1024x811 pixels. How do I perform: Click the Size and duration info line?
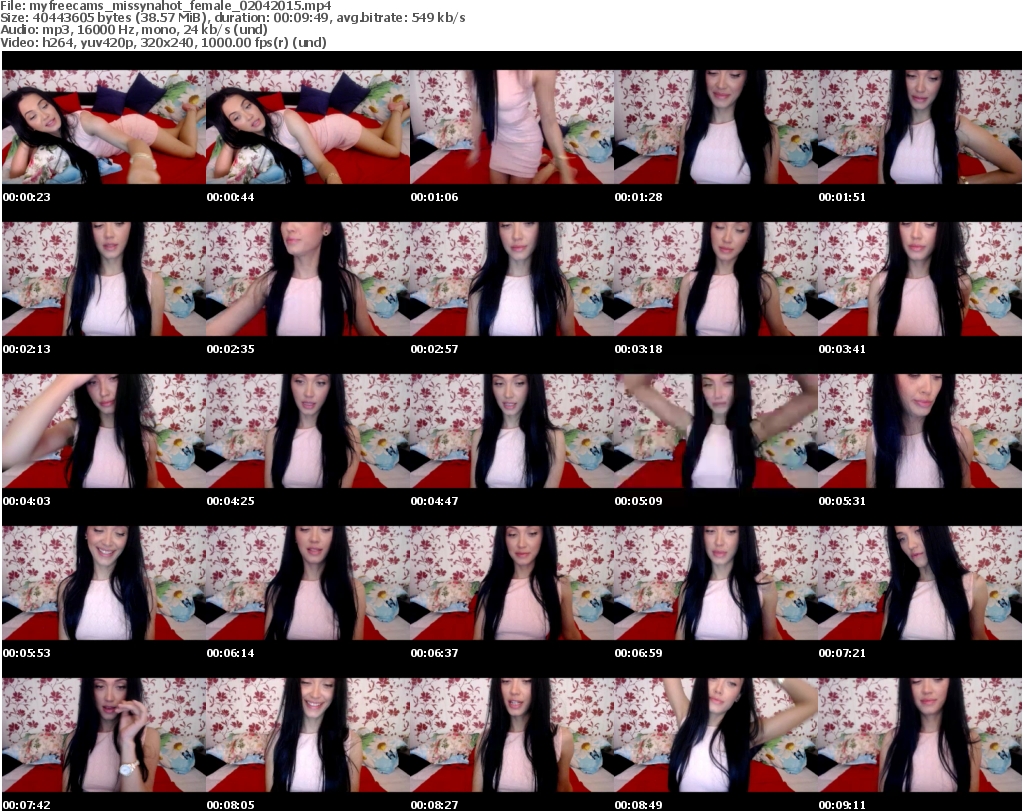[232, 18]
